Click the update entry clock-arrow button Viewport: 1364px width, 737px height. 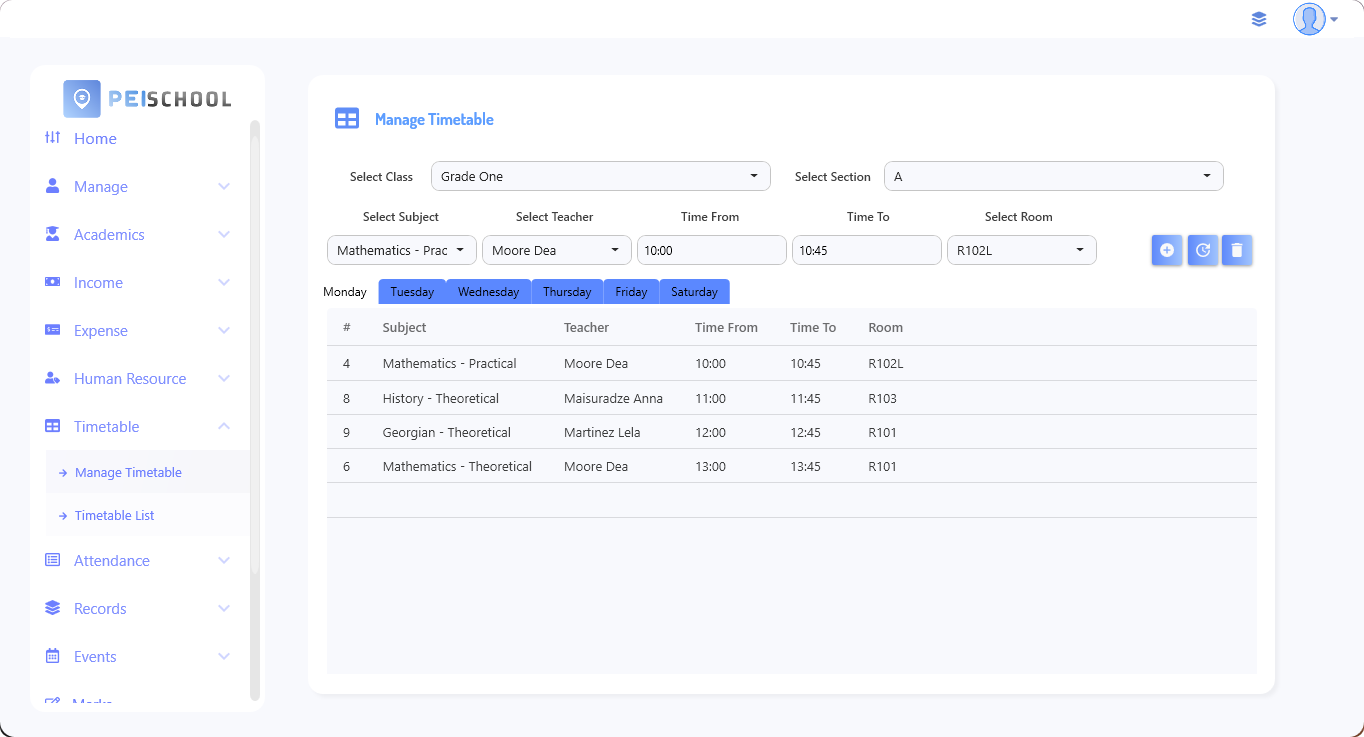(1202, 250)
